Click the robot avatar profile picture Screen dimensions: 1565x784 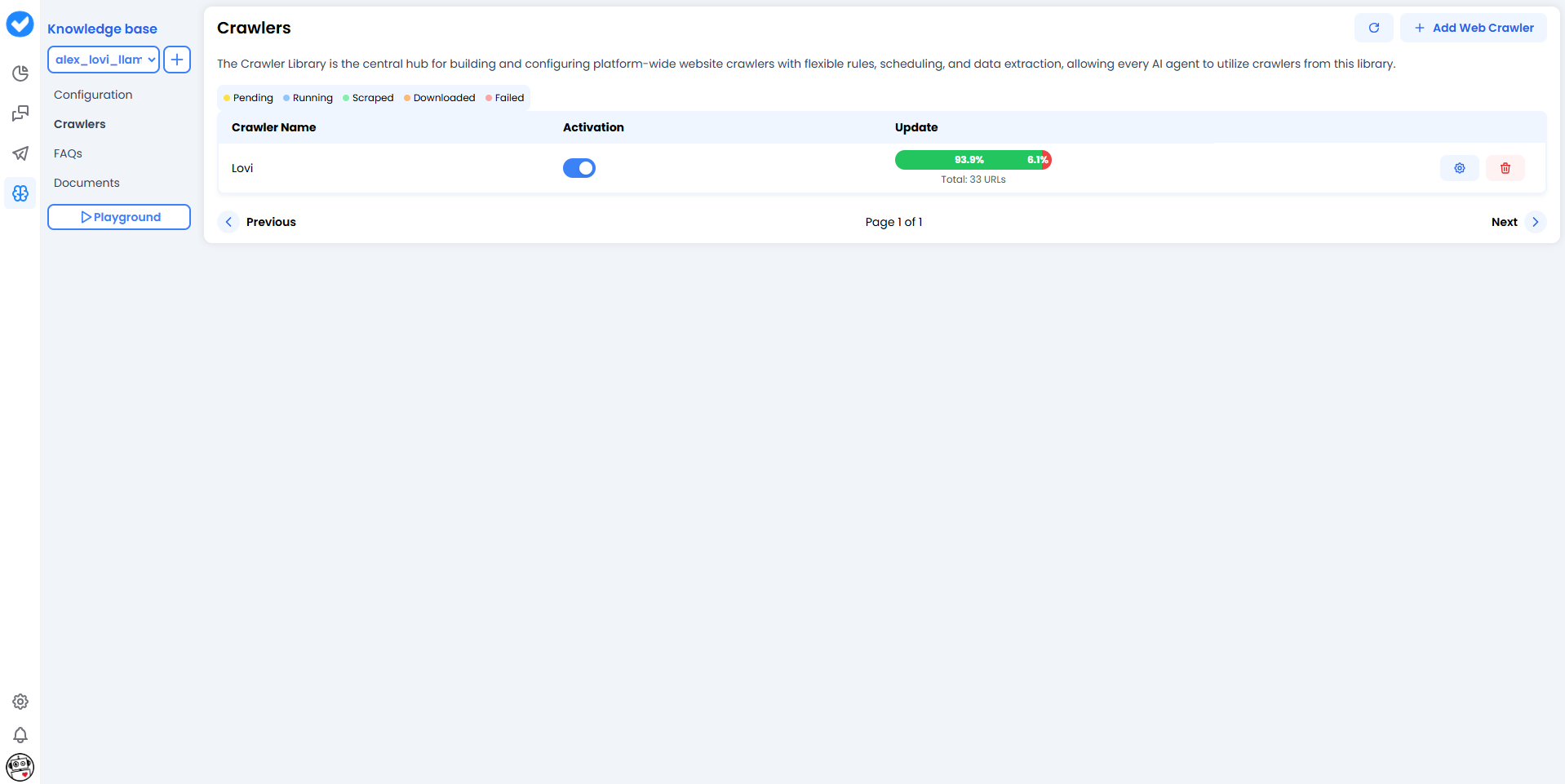20,767
